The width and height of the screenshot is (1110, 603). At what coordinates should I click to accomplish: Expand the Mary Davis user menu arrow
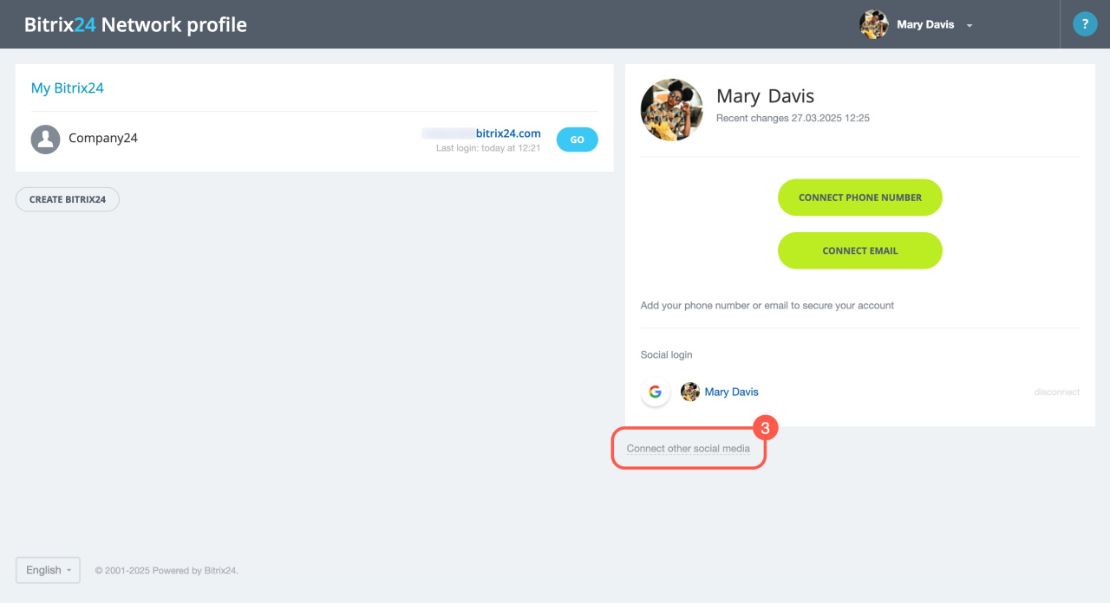pyautogui.click(x=970, y=25)
